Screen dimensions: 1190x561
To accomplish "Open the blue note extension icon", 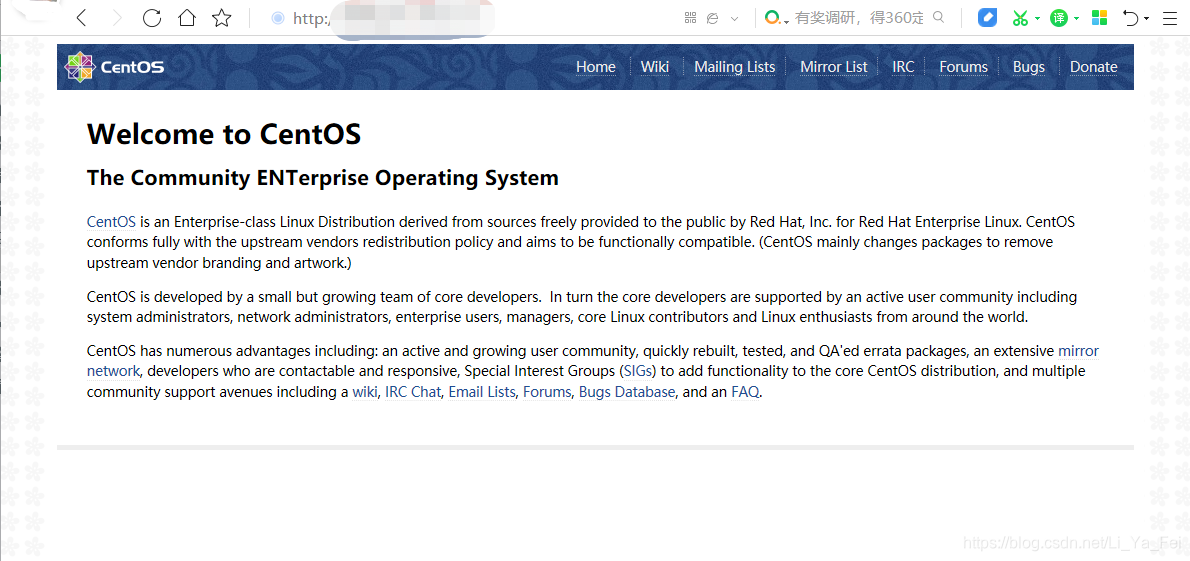I will (x=987, y=17).
